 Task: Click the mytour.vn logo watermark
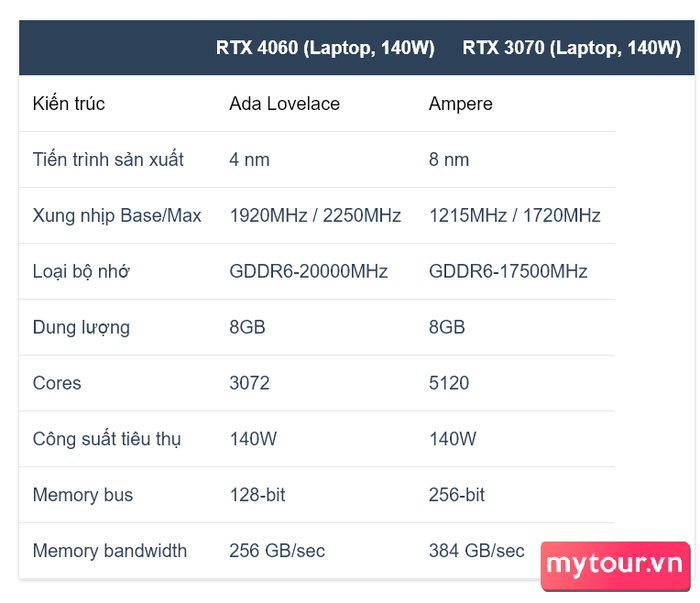click(615, 566)
